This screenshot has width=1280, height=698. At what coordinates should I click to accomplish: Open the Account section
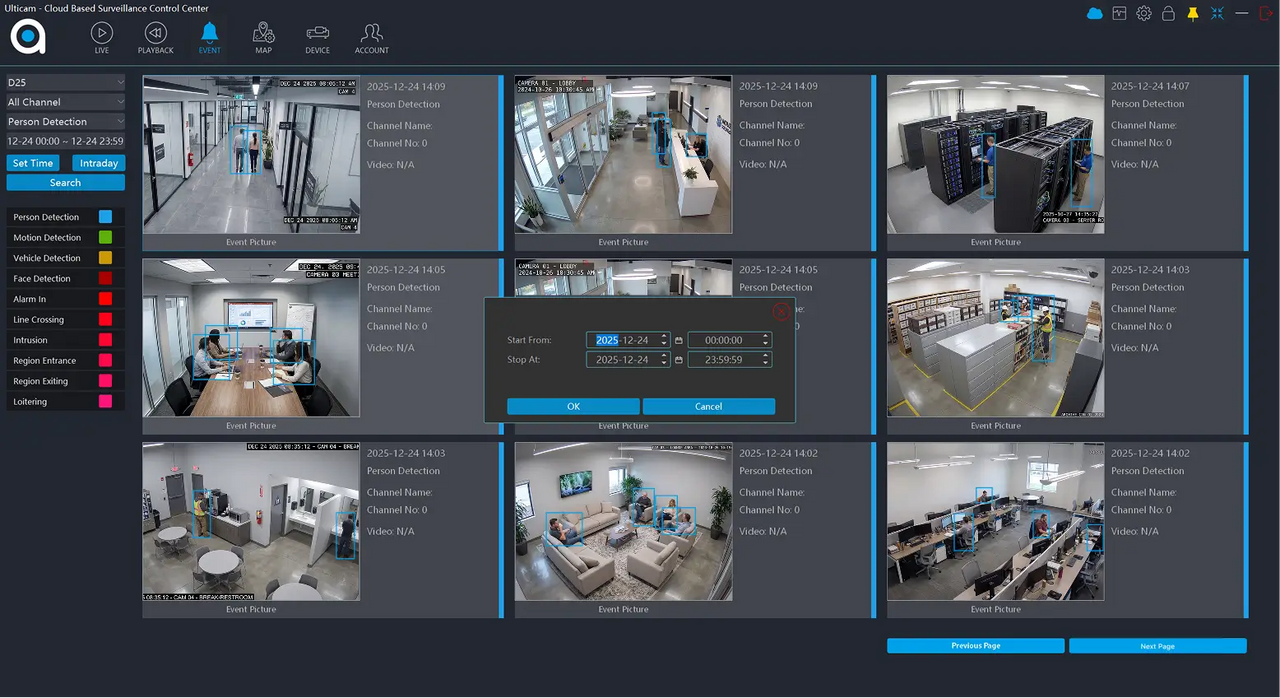pos(371,38)
